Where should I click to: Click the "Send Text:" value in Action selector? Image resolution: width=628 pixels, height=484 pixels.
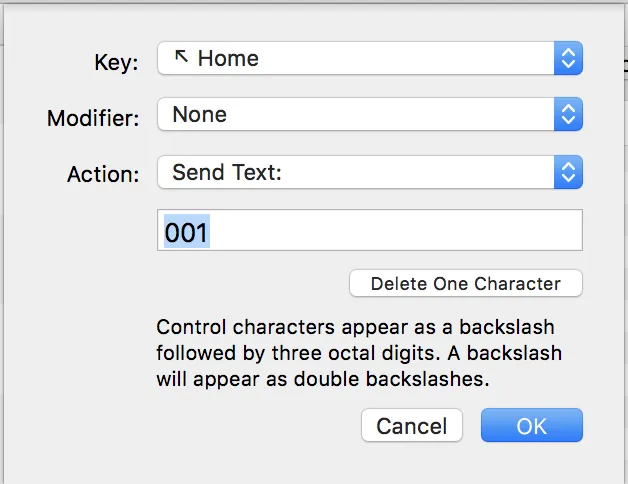(227, 172)
